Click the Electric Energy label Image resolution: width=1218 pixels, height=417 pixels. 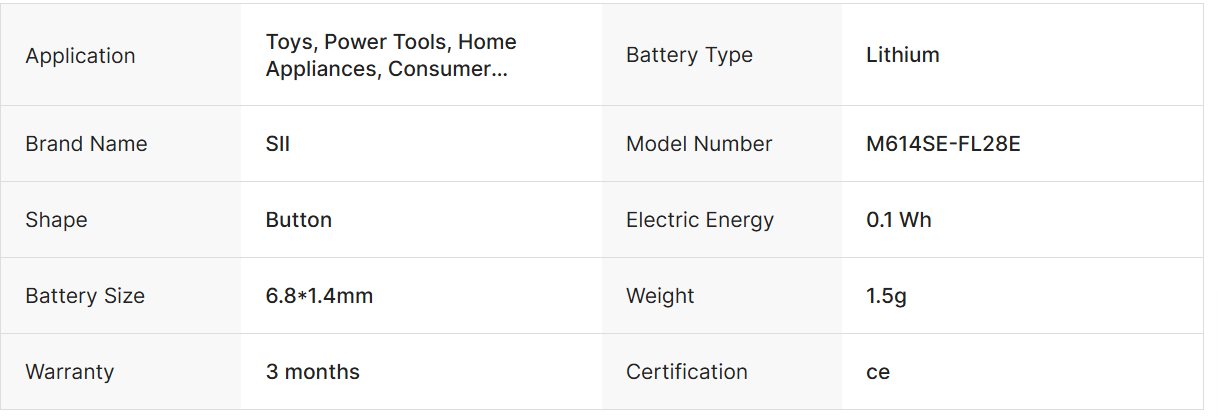(700, 220)
